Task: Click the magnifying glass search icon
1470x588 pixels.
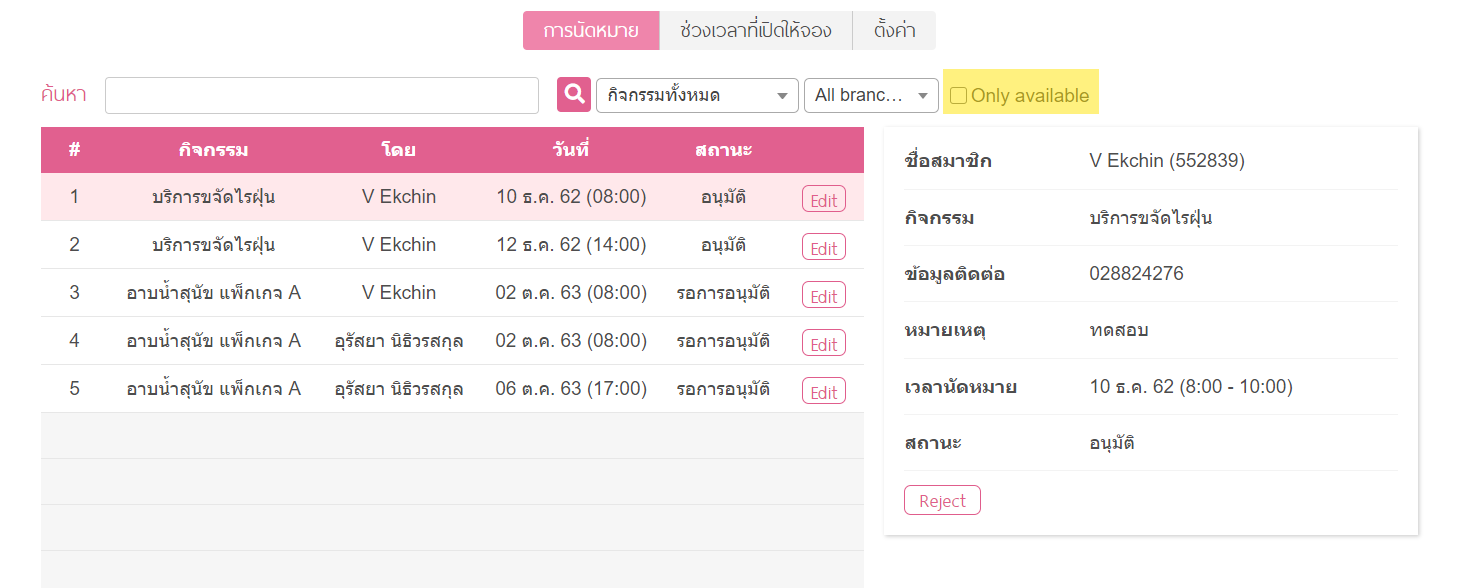Action: [x=574, y=95]
